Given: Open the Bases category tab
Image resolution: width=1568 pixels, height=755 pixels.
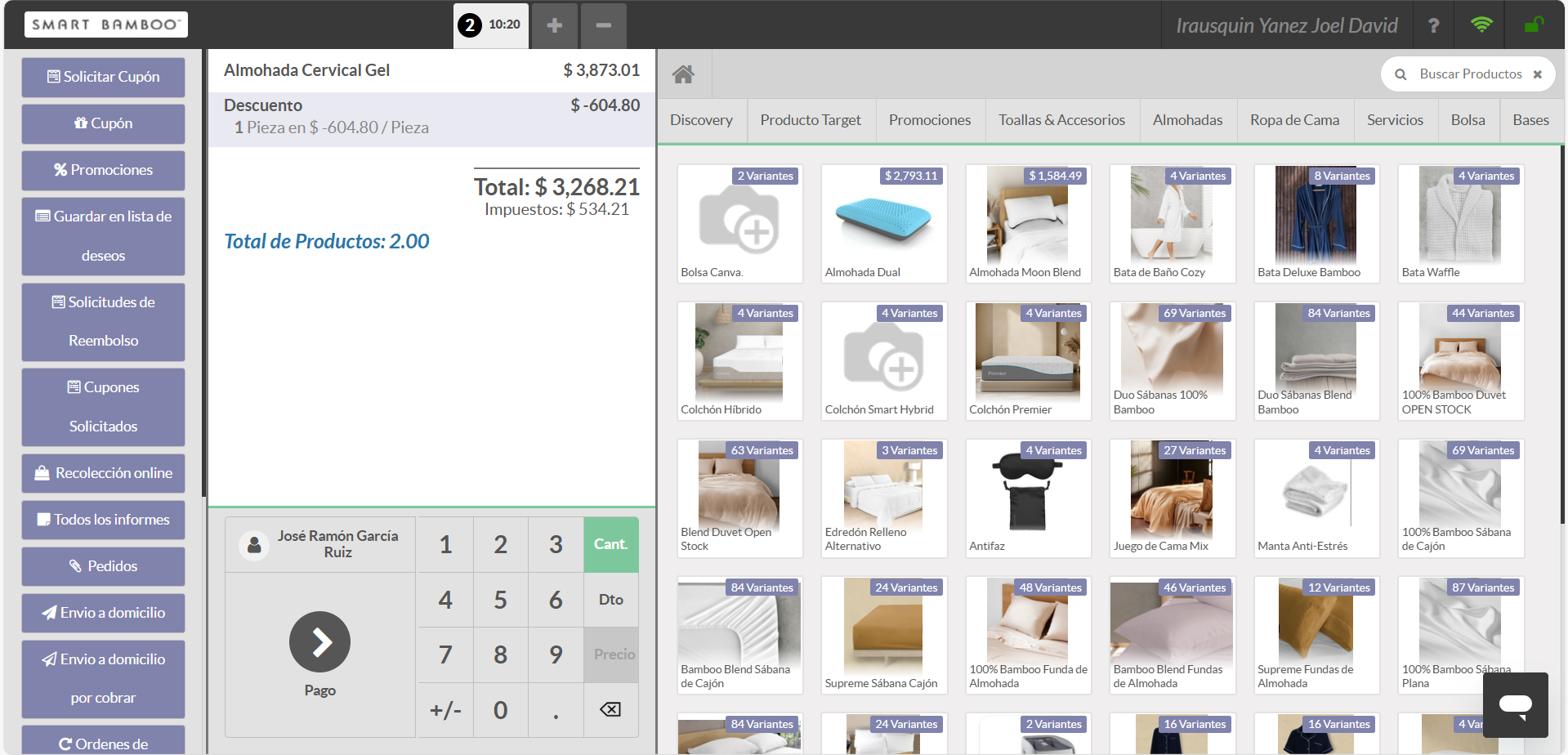Looking at the screenshot, I should click(1530, 120).
